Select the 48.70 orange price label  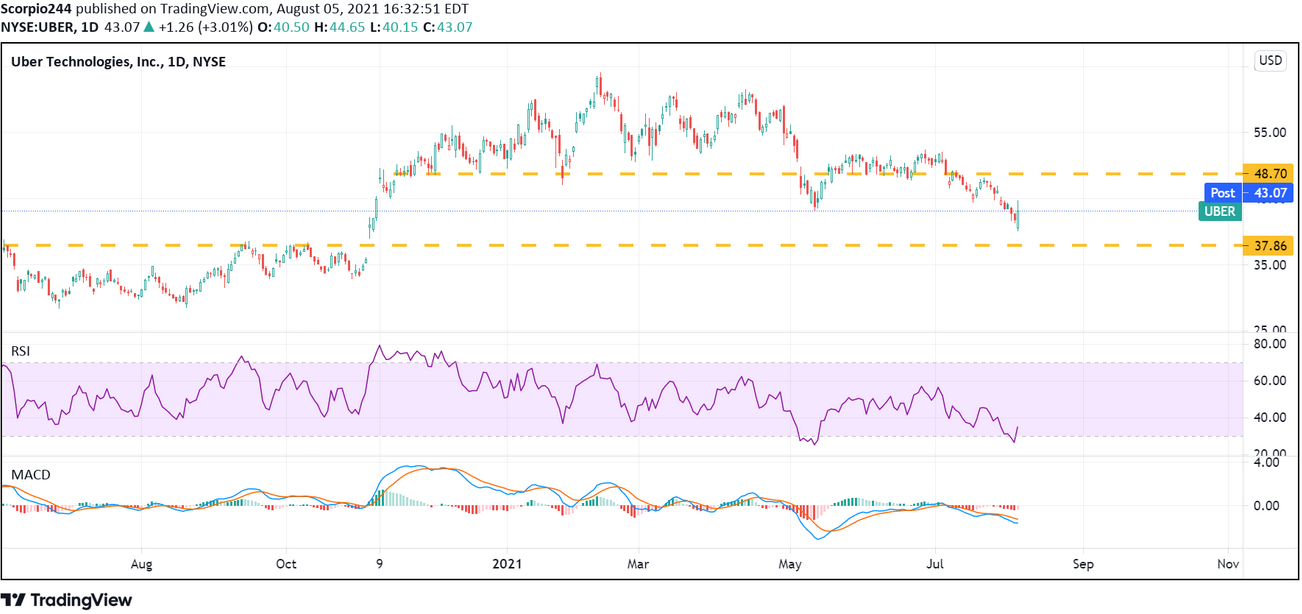[1267, 173]
